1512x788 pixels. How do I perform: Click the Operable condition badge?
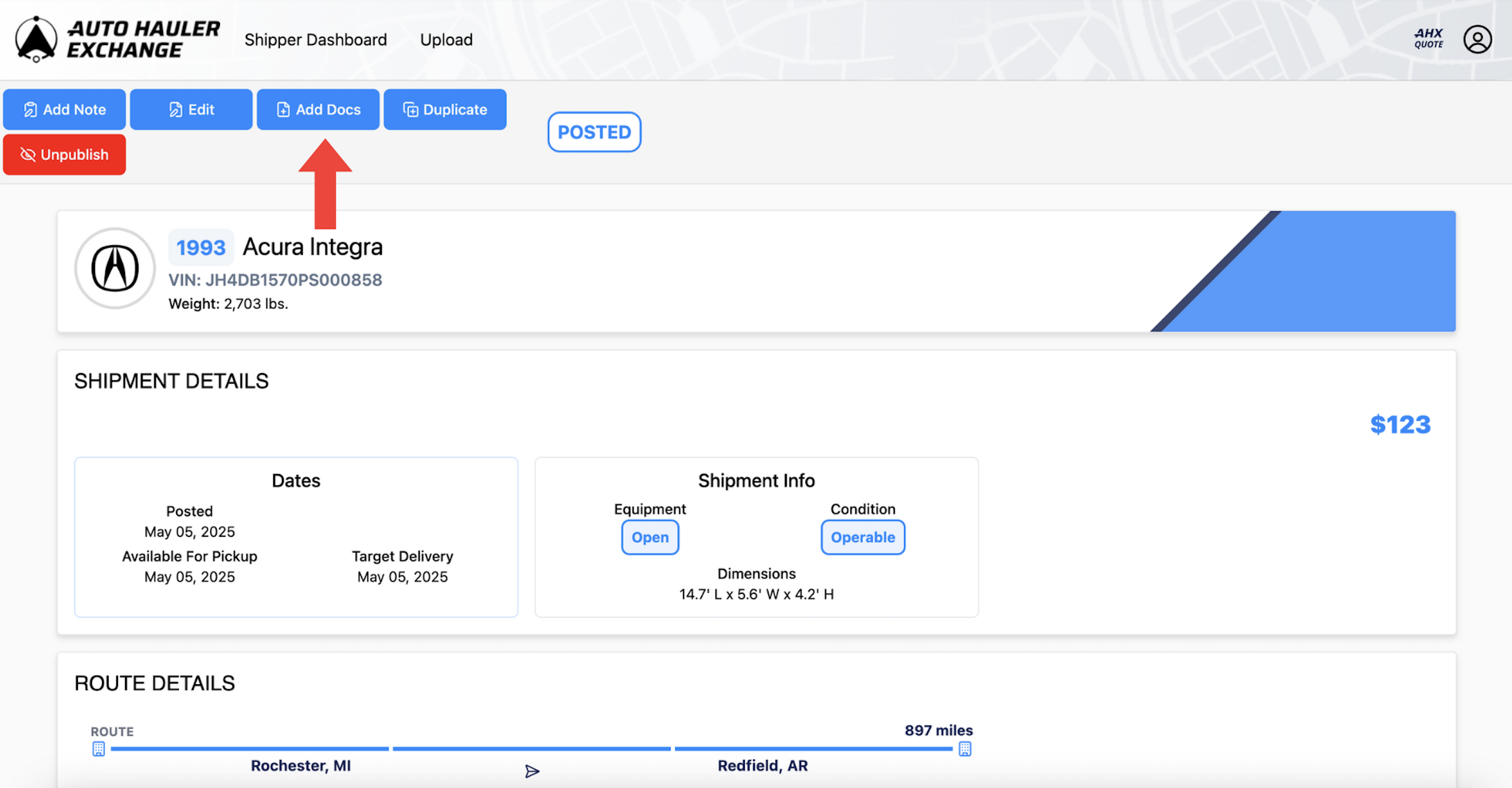click(x=863, y=537)
